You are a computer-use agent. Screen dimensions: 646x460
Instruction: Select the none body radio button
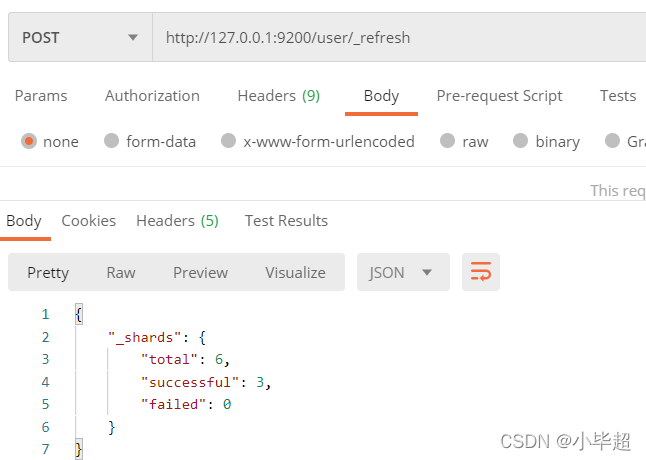coord(29,141)
